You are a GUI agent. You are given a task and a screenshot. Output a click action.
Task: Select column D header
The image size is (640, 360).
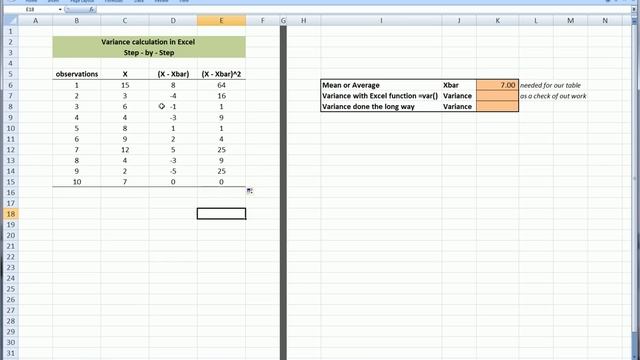173,20
